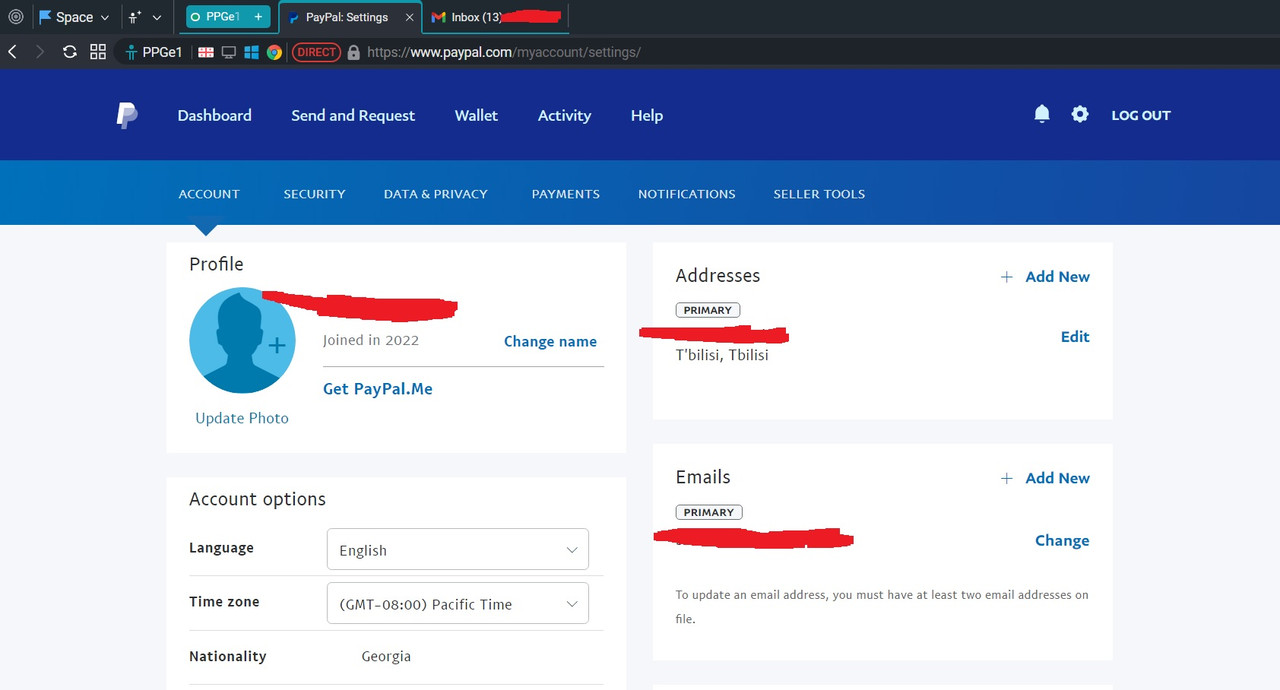Click plus icon beside Emails Add New

click(1007, 479)
